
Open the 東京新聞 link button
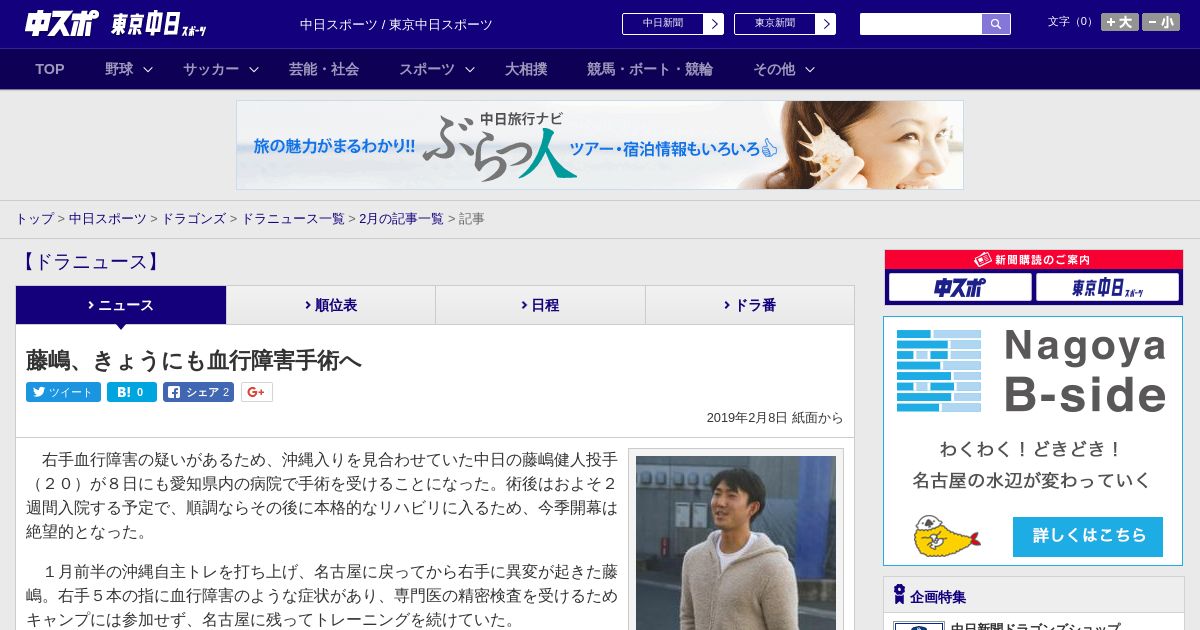[x=775, y=23]
